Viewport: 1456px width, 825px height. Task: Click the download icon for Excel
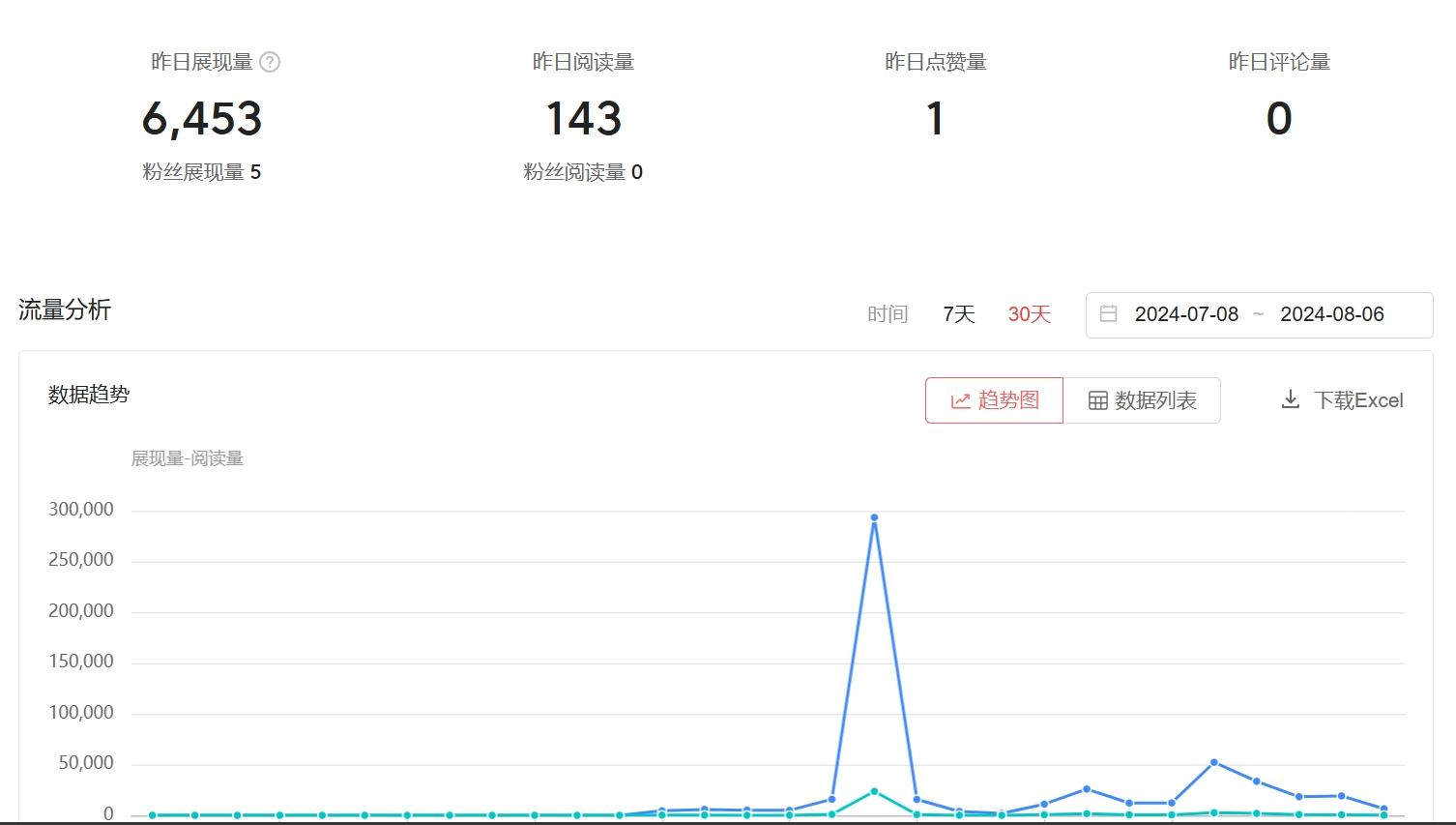[x=1291, y=399]
